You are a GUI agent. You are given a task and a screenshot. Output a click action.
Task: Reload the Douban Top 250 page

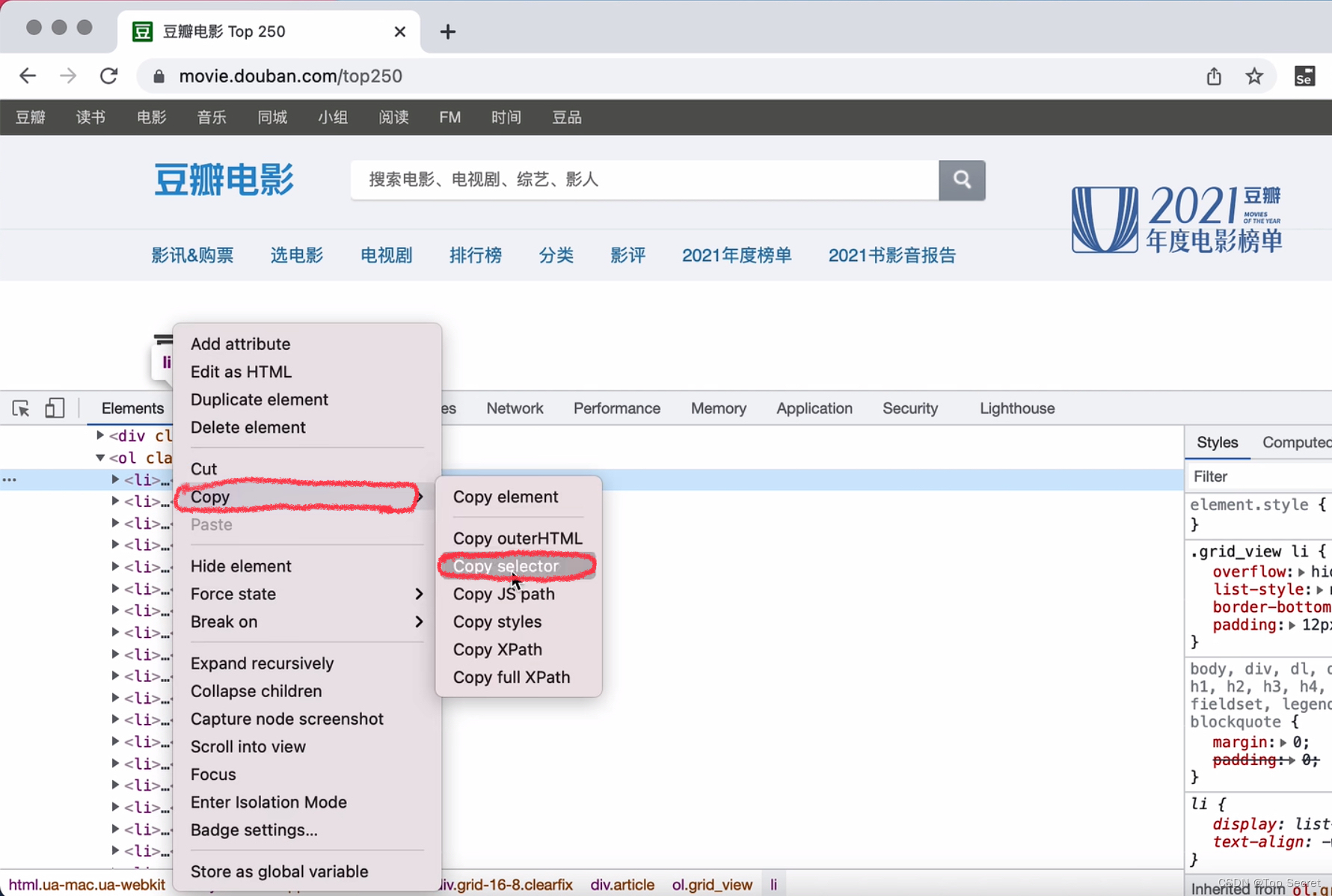(109, 76)
